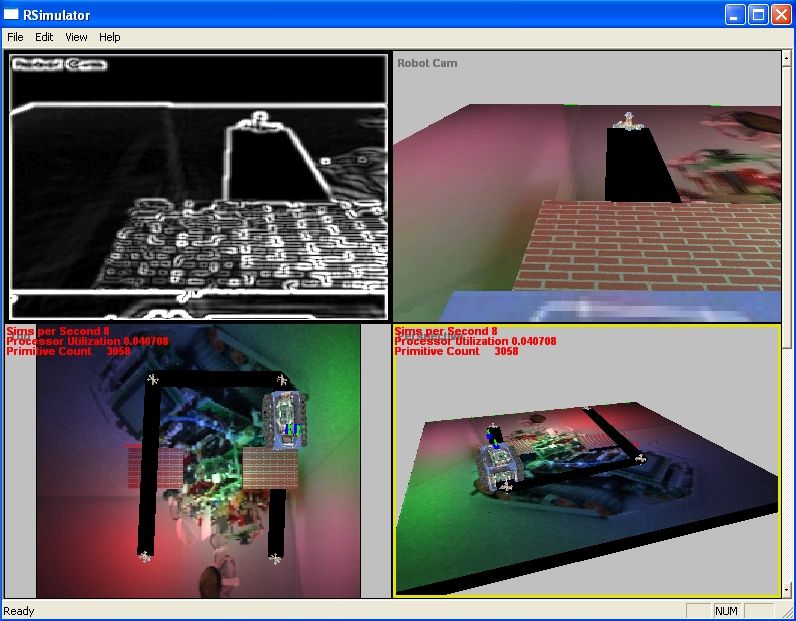Activate the edge-detection camera viewport
This screenshot has height=621, width=796.
[x=197, y=187]
